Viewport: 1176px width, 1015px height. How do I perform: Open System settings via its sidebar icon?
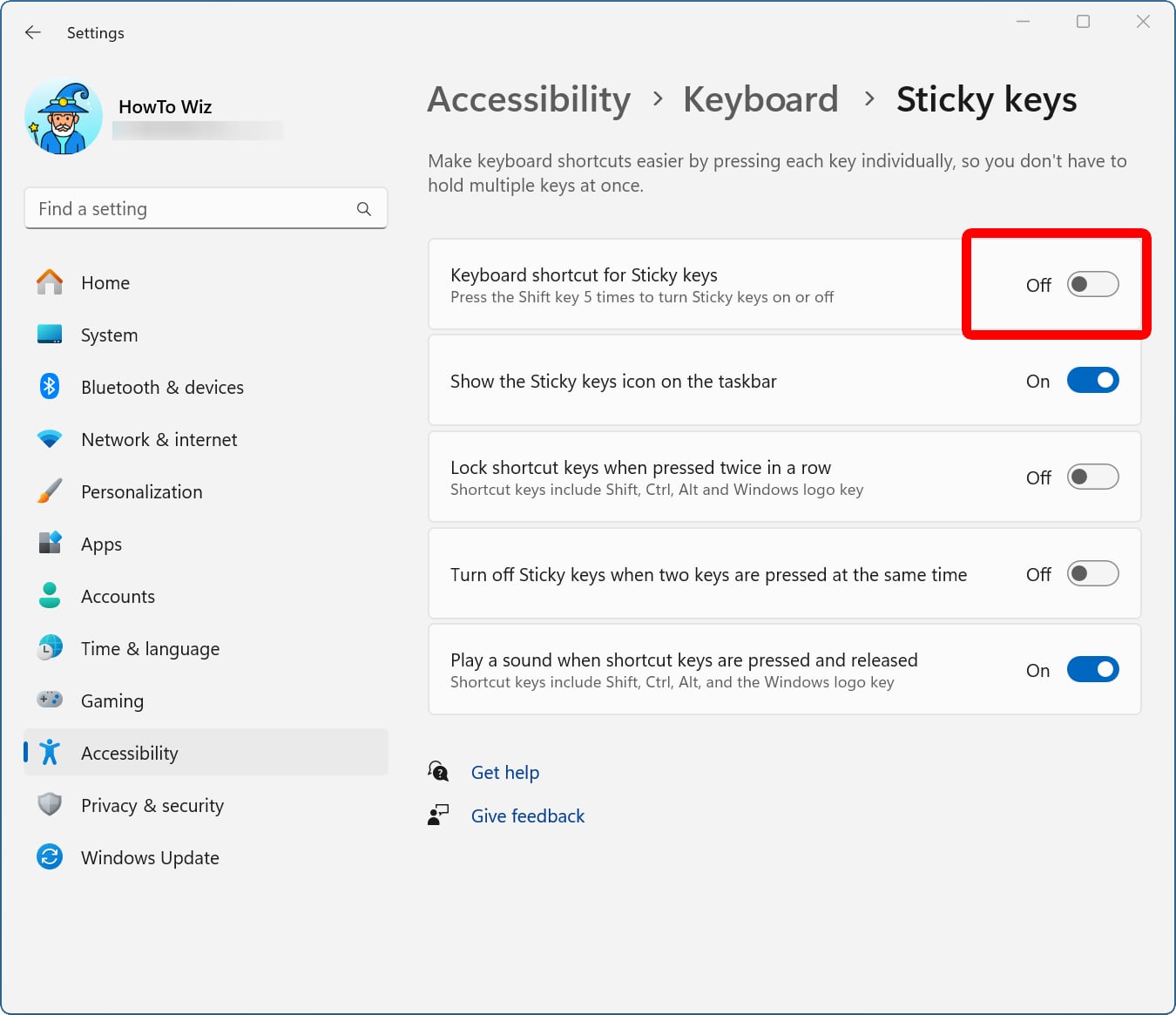coord(50,335)
